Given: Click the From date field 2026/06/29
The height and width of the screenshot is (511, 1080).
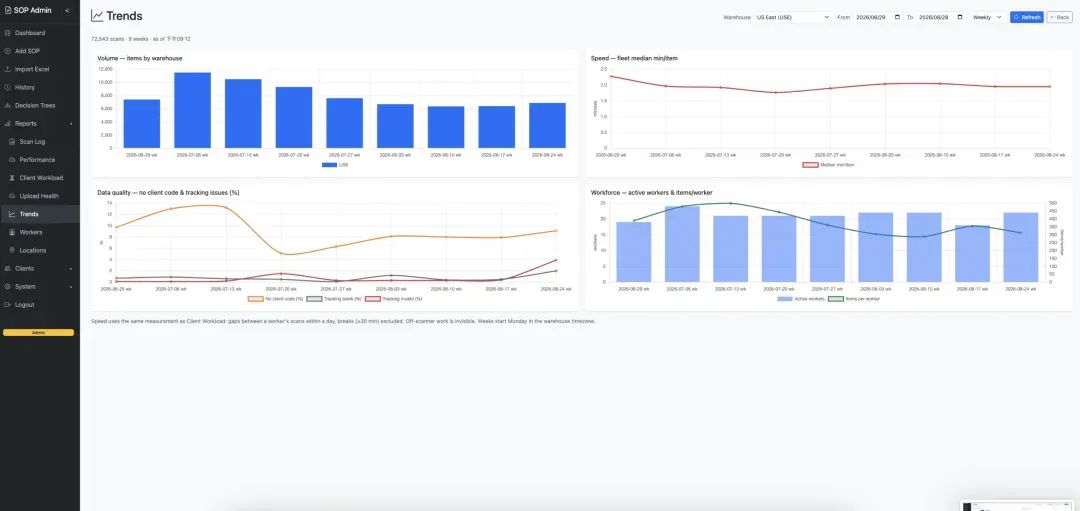Looking at the screenshot, I should [x=878, y=17].
